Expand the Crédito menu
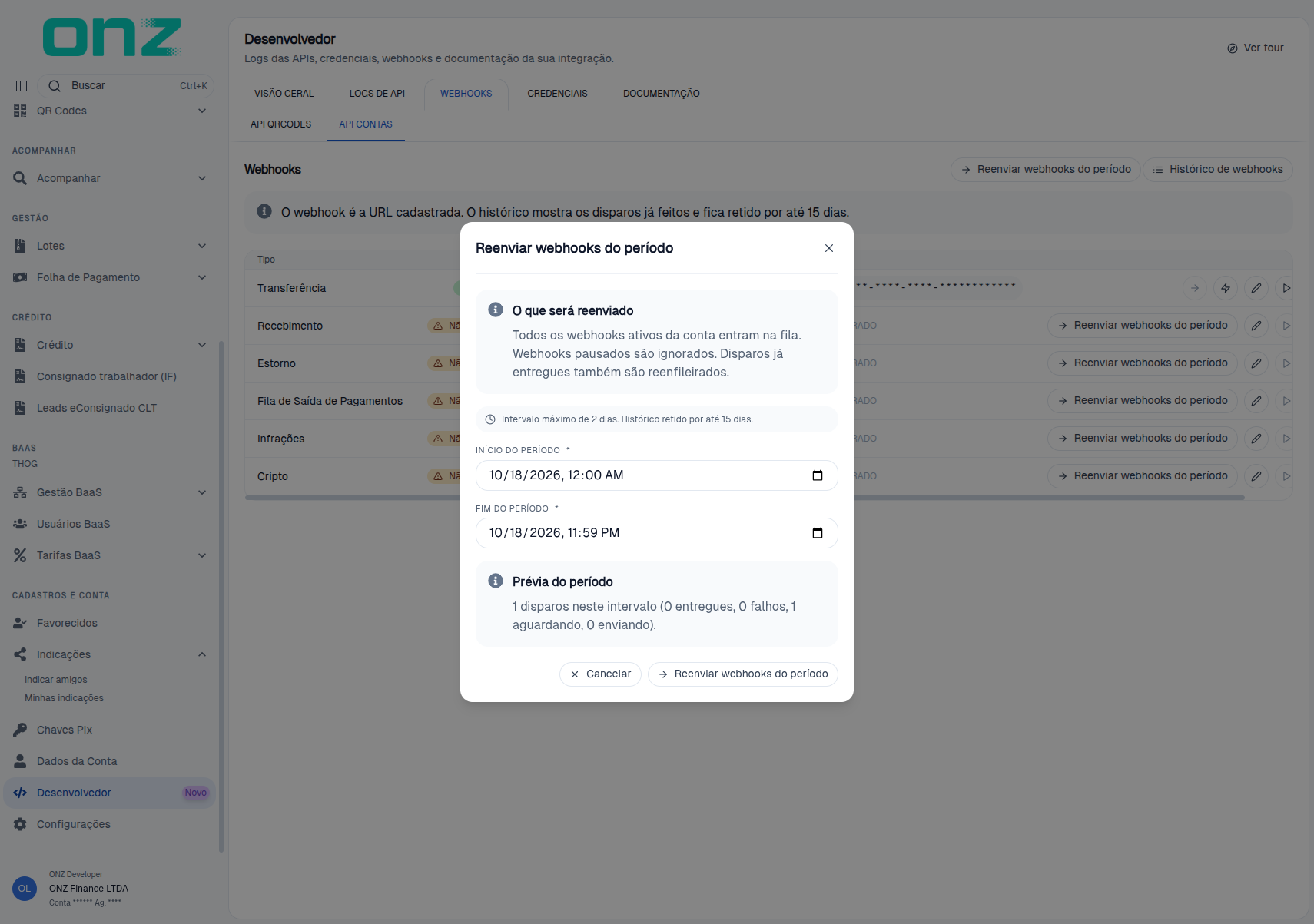This screenshot has width=1314, height=924. (x=110, y=345)
